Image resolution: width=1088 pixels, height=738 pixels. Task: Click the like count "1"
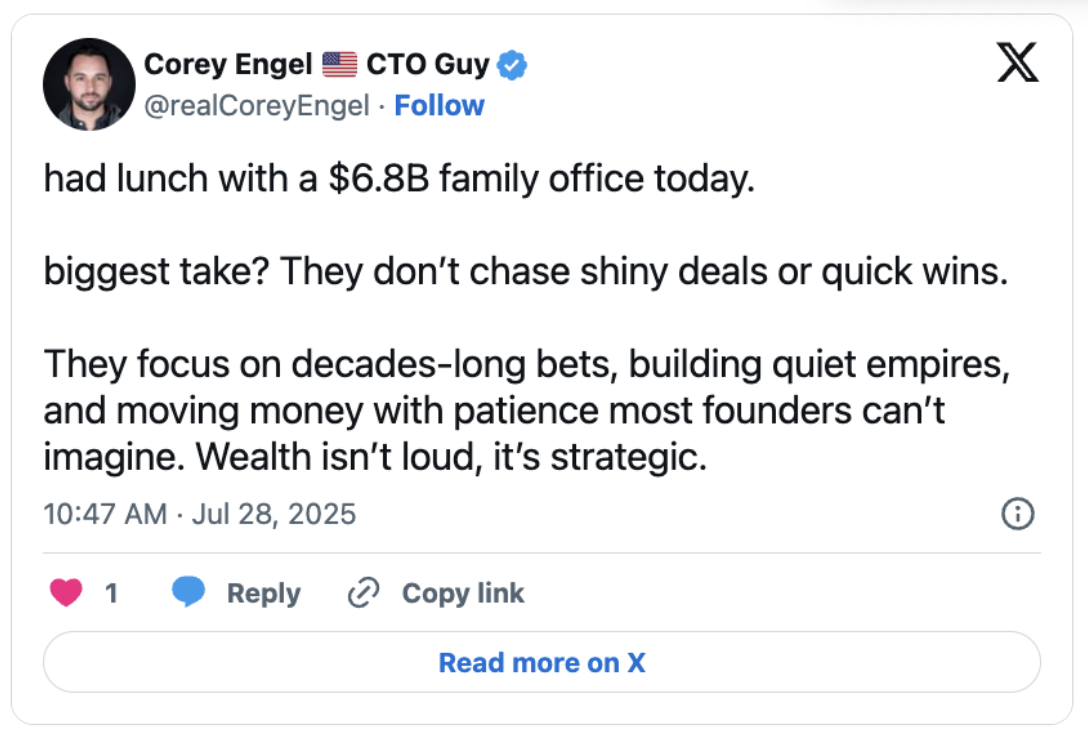pyautogui.click(x=111, y=593)
